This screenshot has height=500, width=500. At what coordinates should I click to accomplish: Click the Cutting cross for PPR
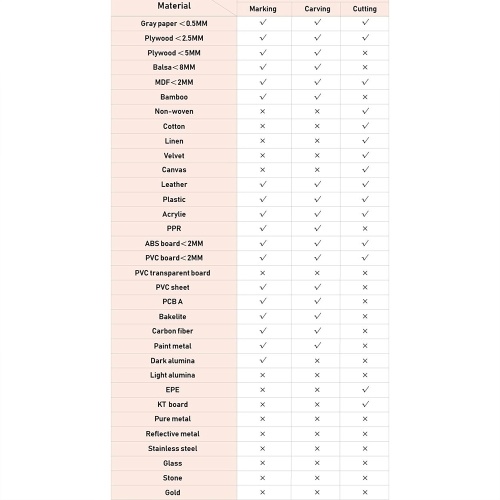[x=365, y=229]
